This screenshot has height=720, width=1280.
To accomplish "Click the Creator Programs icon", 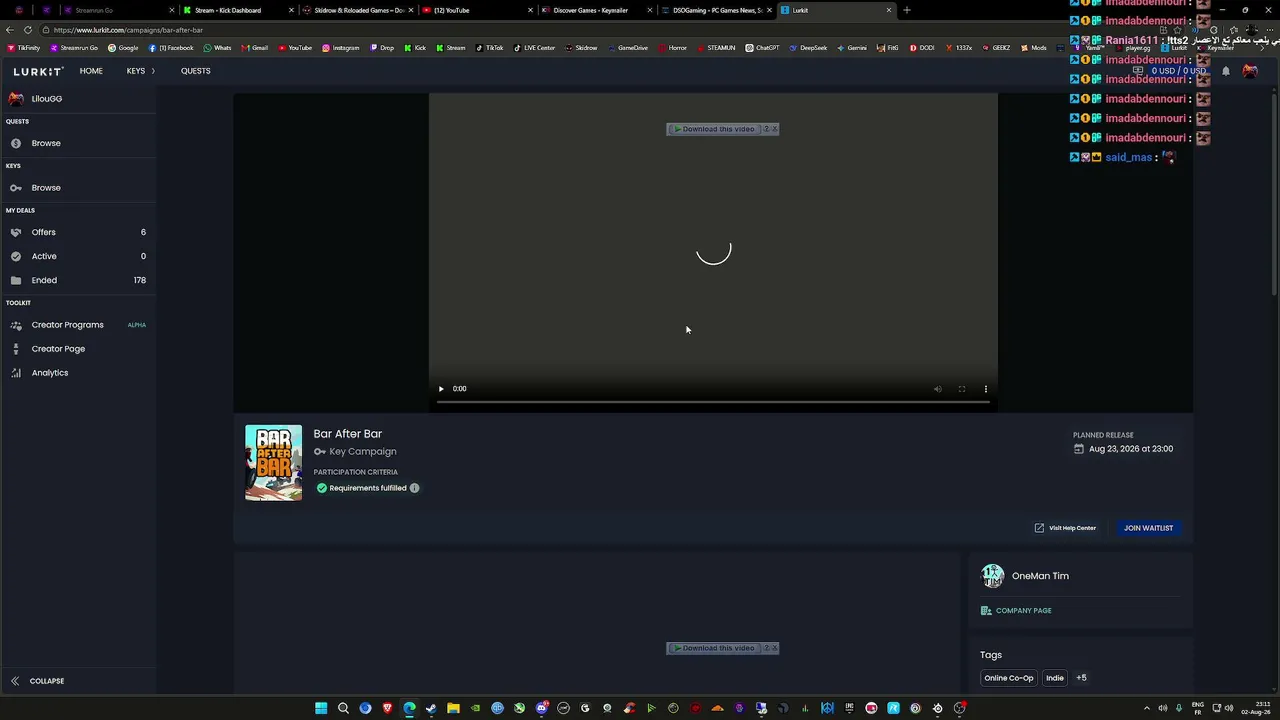I will [x=16, y=325].
